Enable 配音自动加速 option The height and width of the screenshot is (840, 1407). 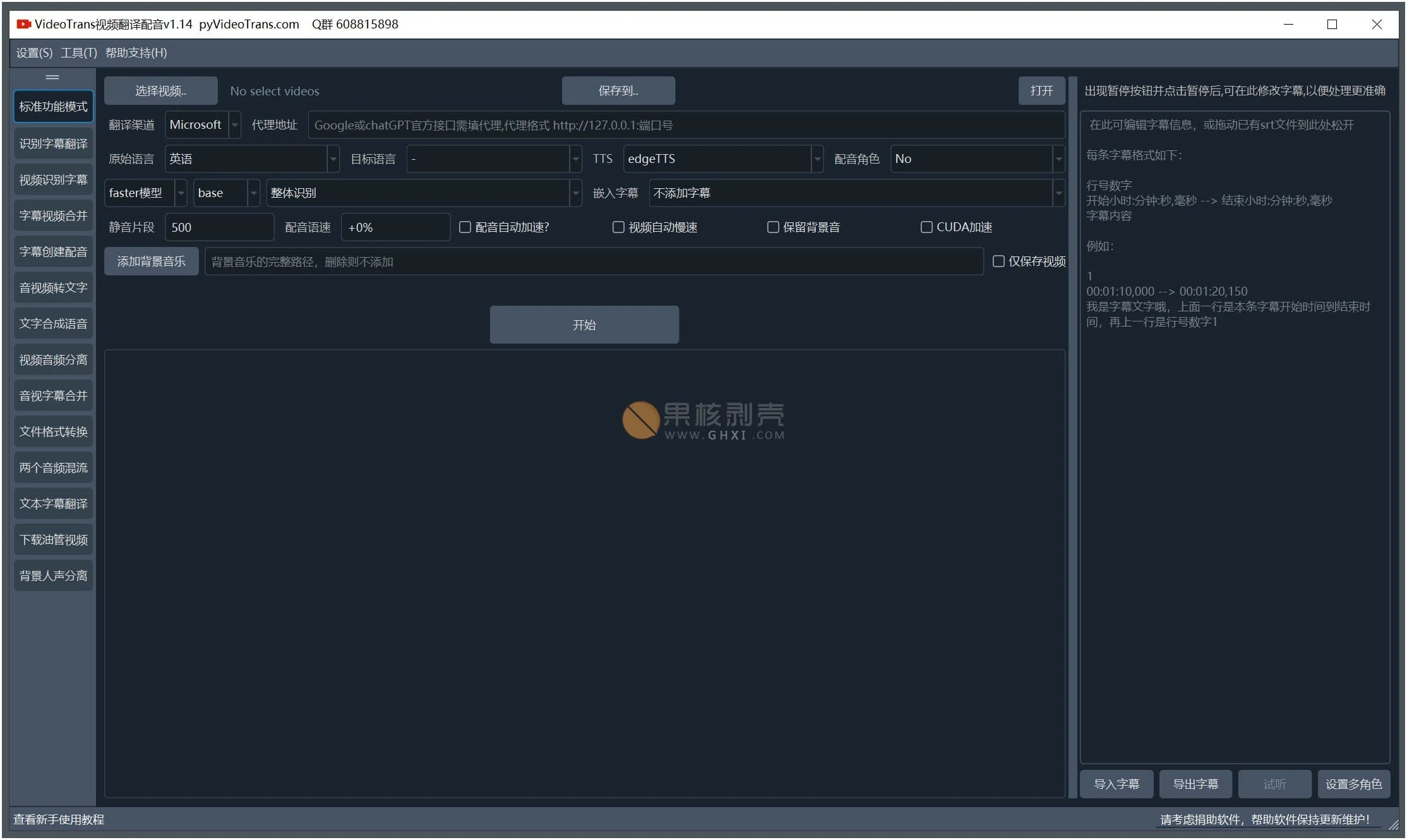point(465,227)
